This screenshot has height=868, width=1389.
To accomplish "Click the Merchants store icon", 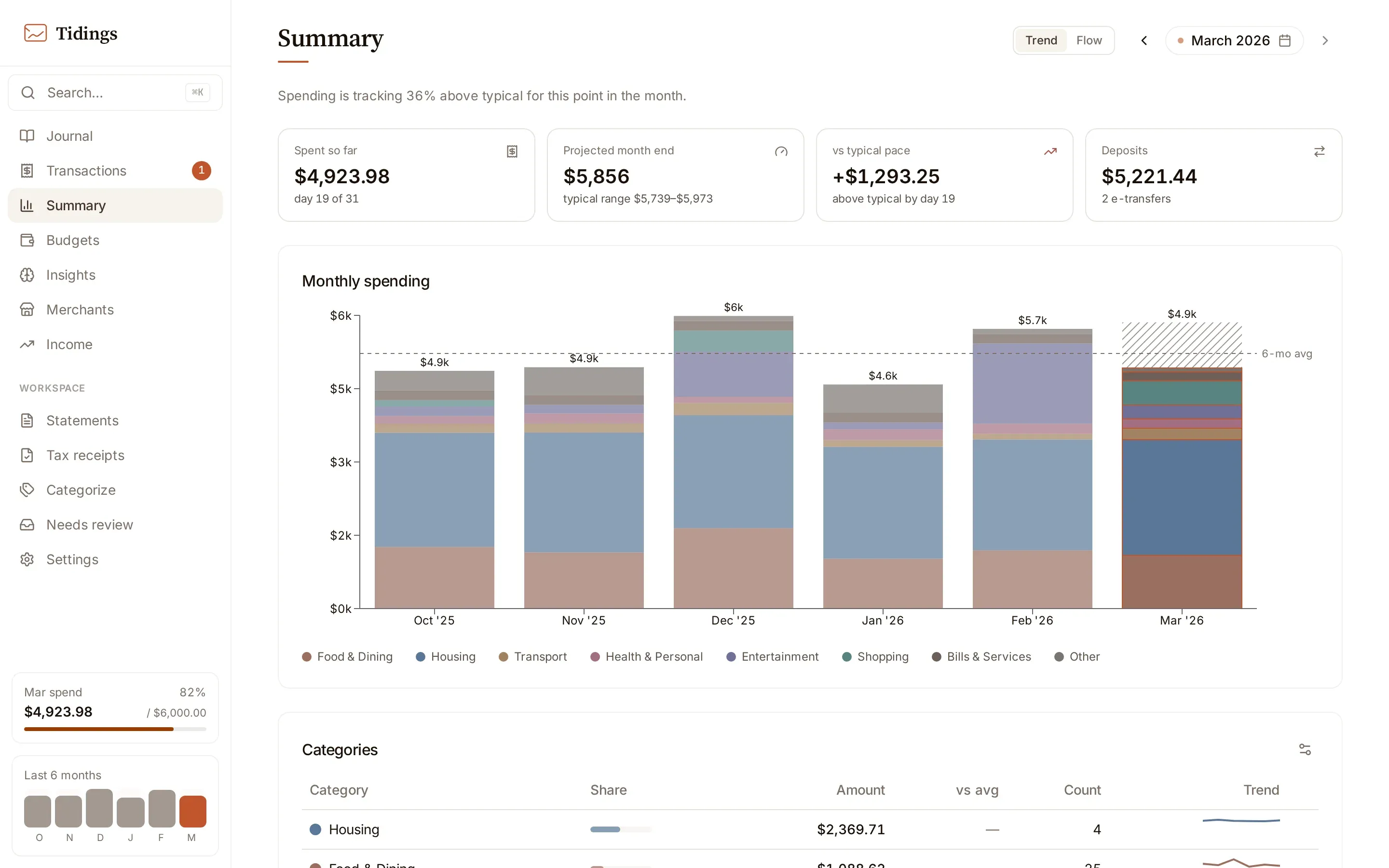I will click(x=27, y=310).
